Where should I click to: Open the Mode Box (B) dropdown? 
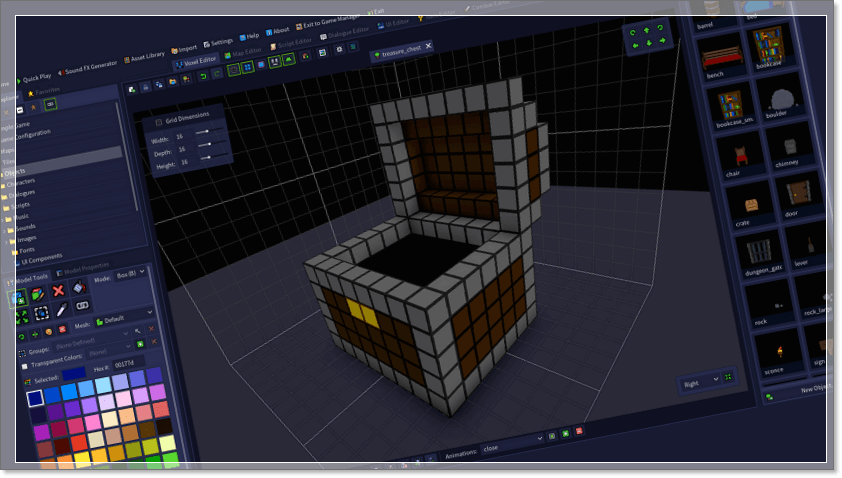click(x=130, y=274)
